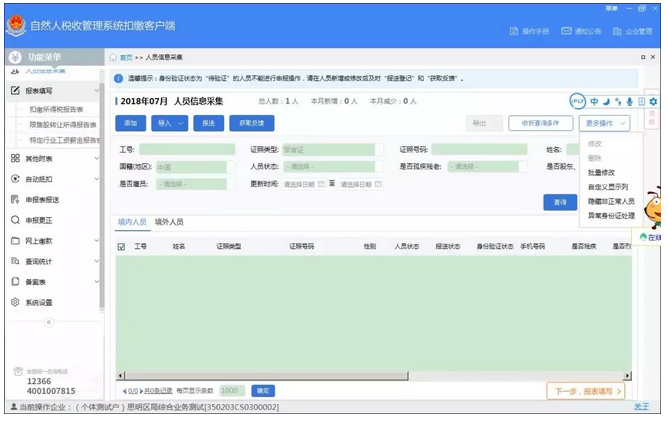668x421 pixels.
Task: Click the iFLY logo on the input bar
Action: (578, 101)
